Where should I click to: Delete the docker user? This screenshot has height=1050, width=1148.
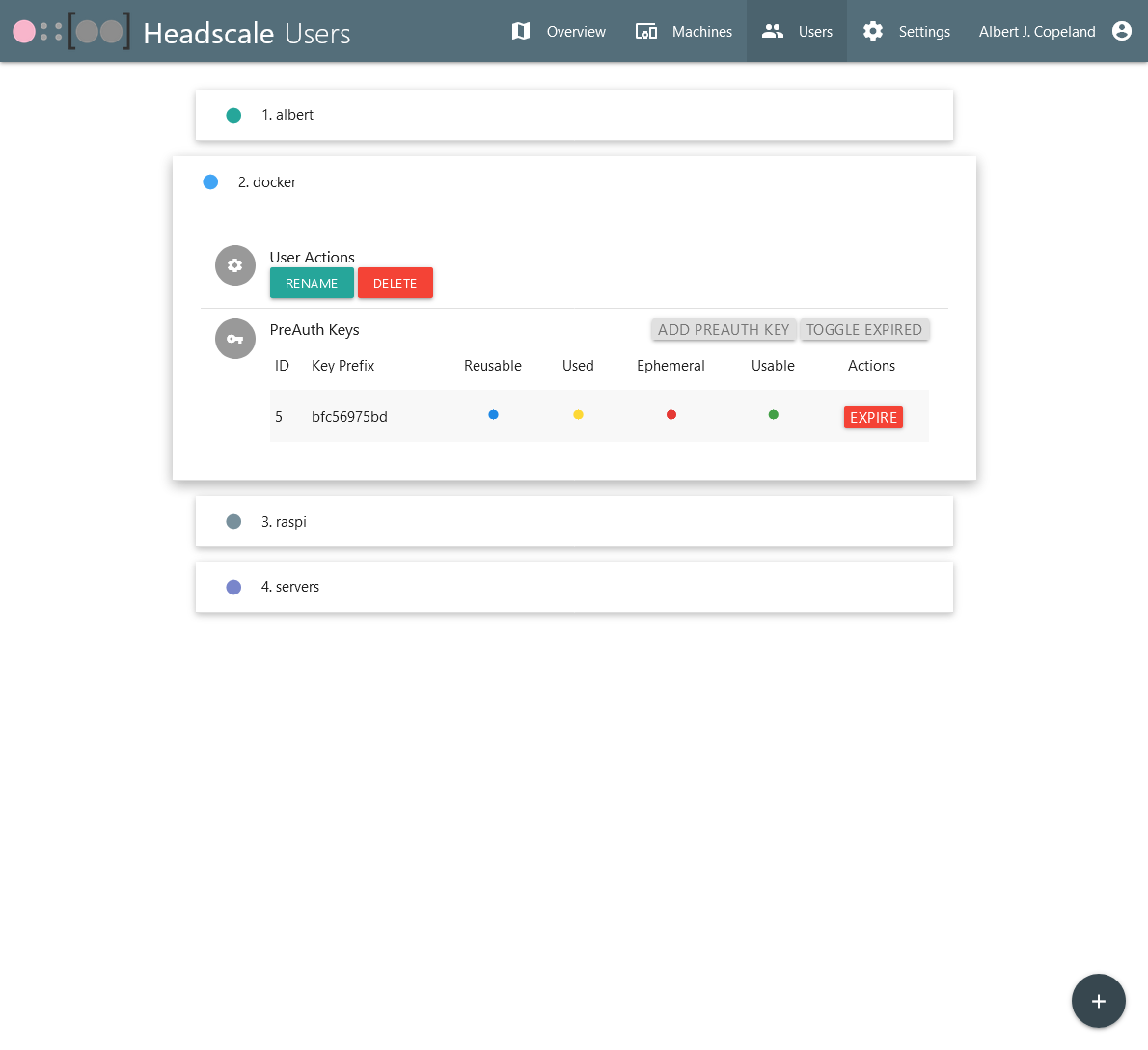395,284
